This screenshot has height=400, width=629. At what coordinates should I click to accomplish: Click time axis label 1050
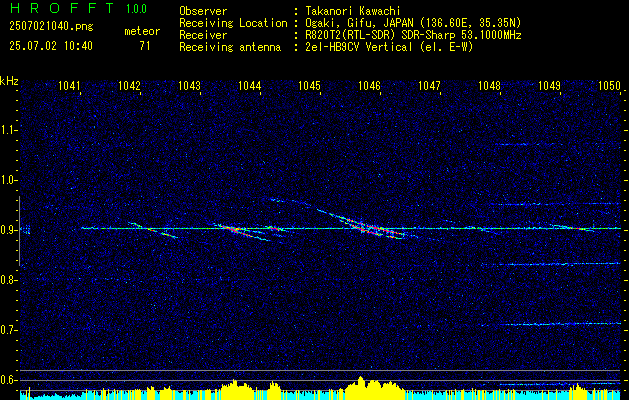609,85
